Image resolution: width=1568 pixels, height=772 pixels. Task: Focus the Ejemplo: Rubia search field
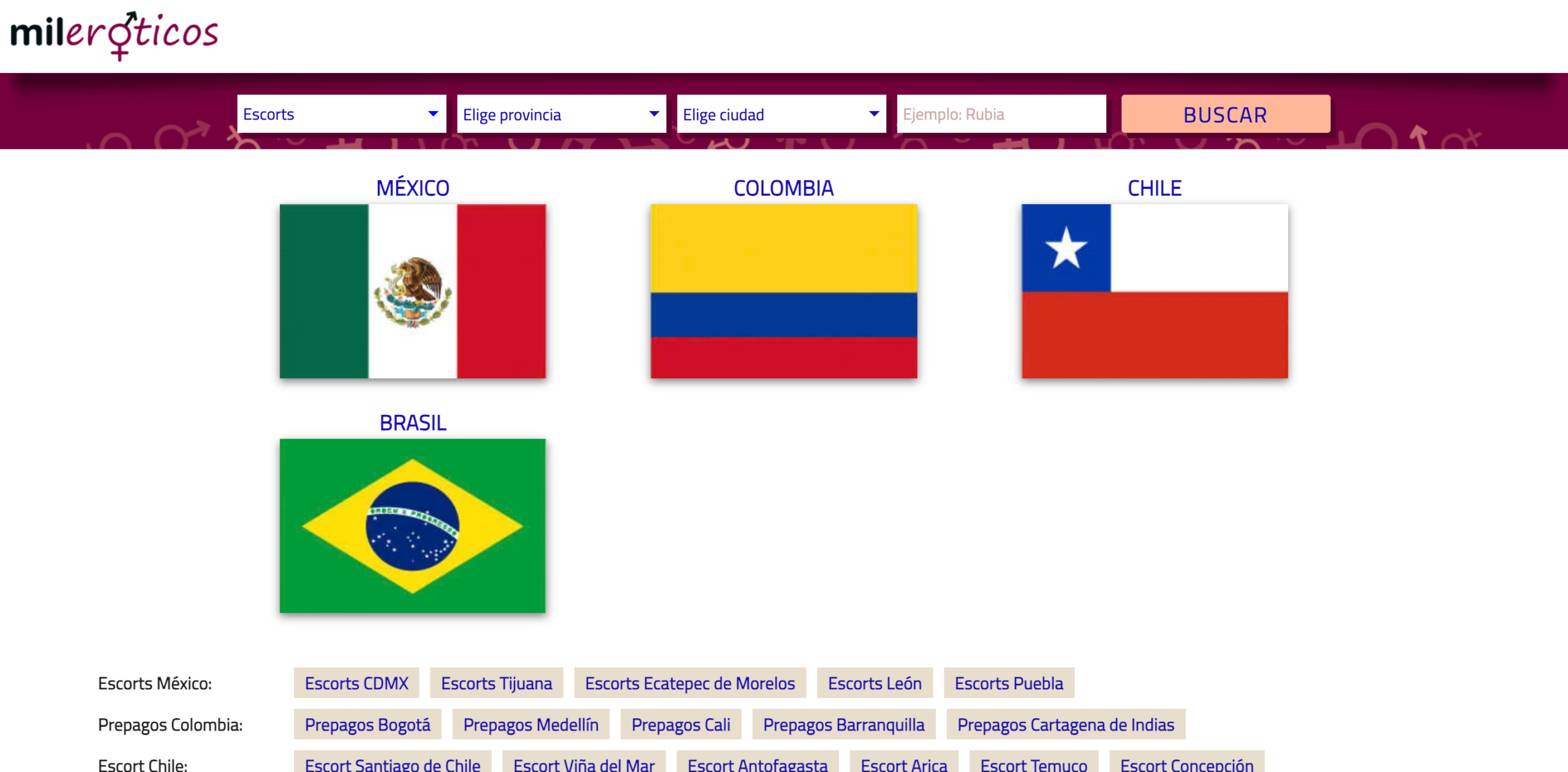tap(1001, 114)
